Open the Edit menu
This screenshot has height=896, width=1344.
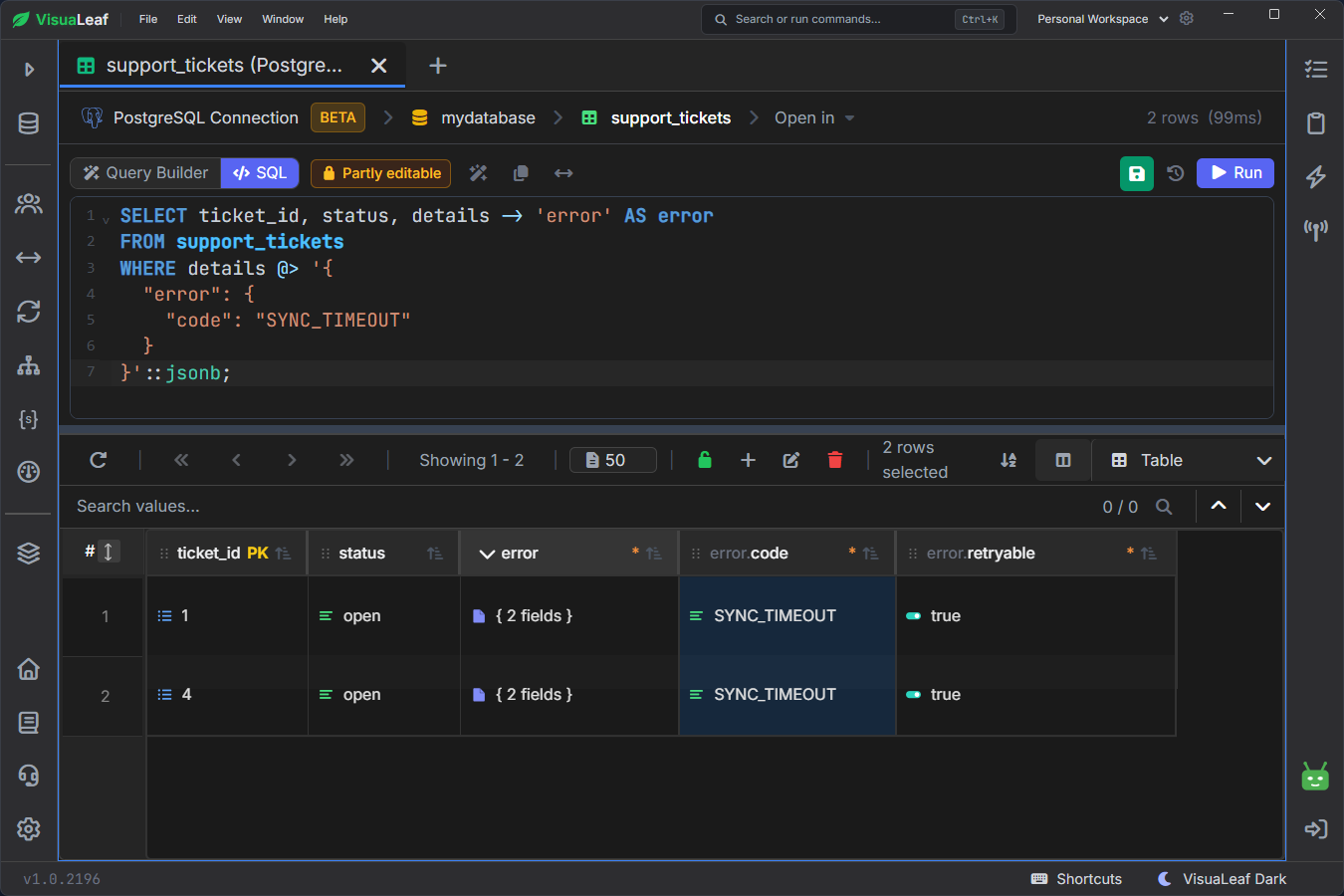187,19
